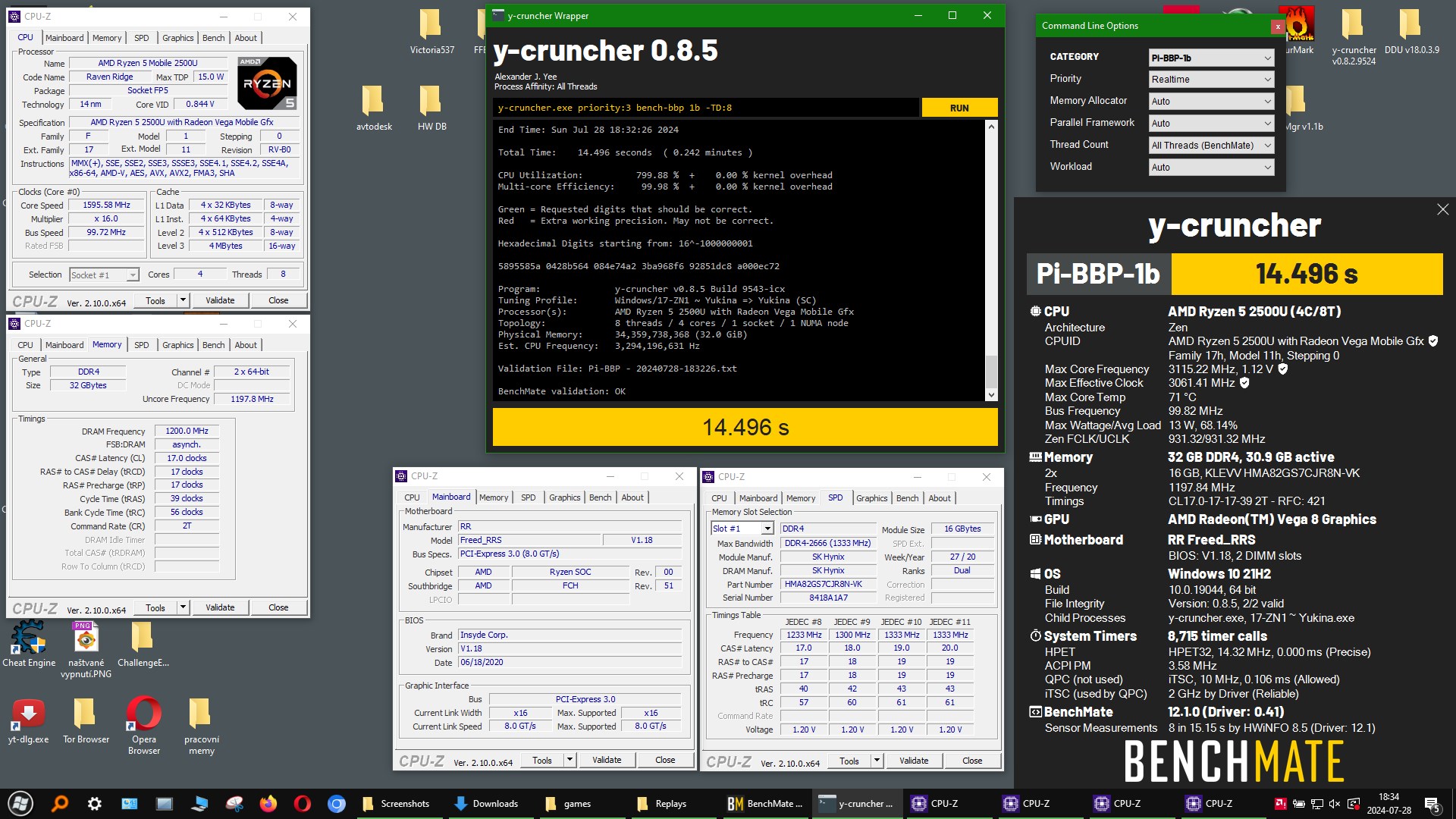
Task: Open the Slot #1 selector in SPD window
Action: [742, 529]
